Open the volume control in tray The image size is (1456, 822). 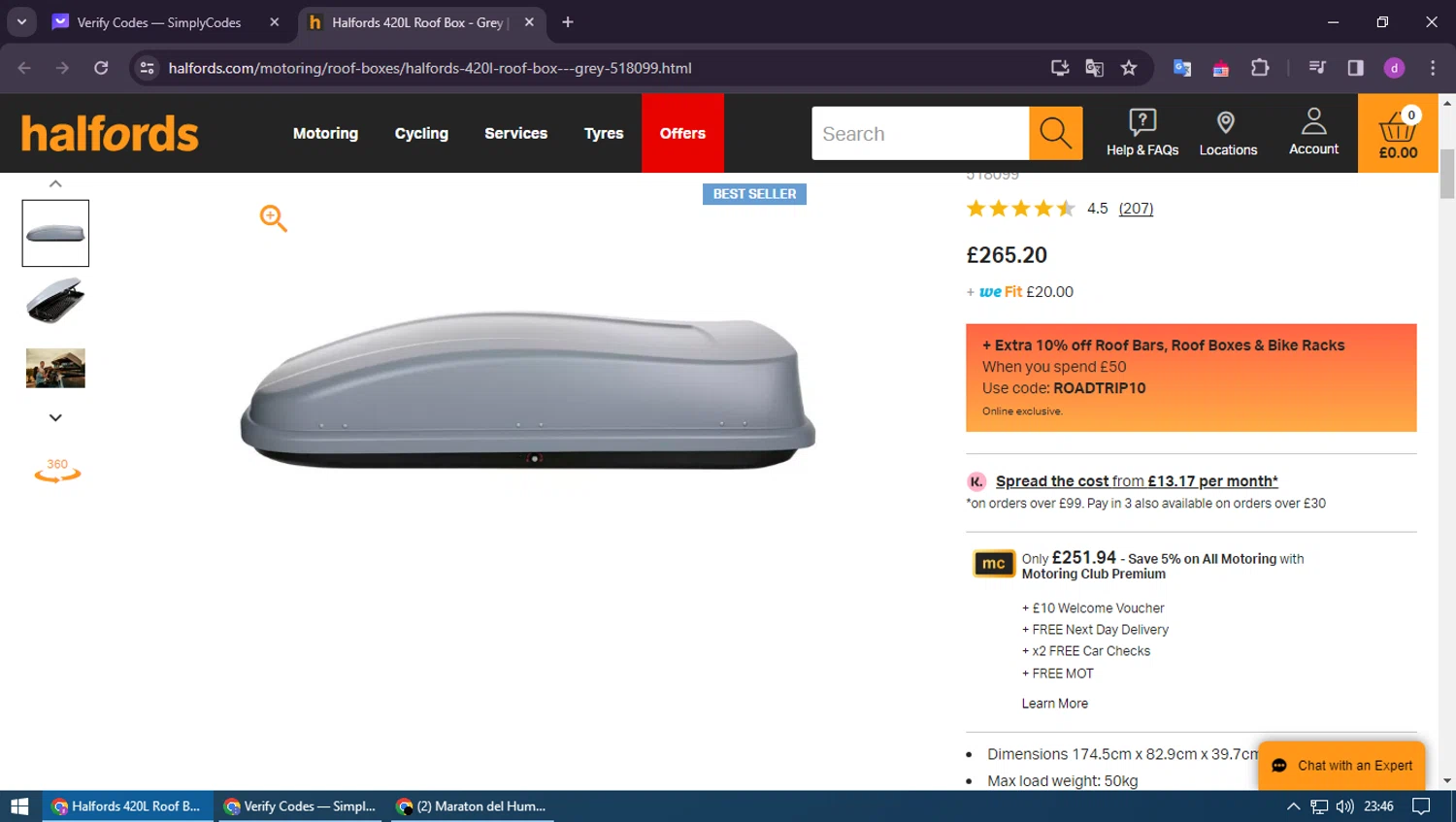click(1344, 806)
